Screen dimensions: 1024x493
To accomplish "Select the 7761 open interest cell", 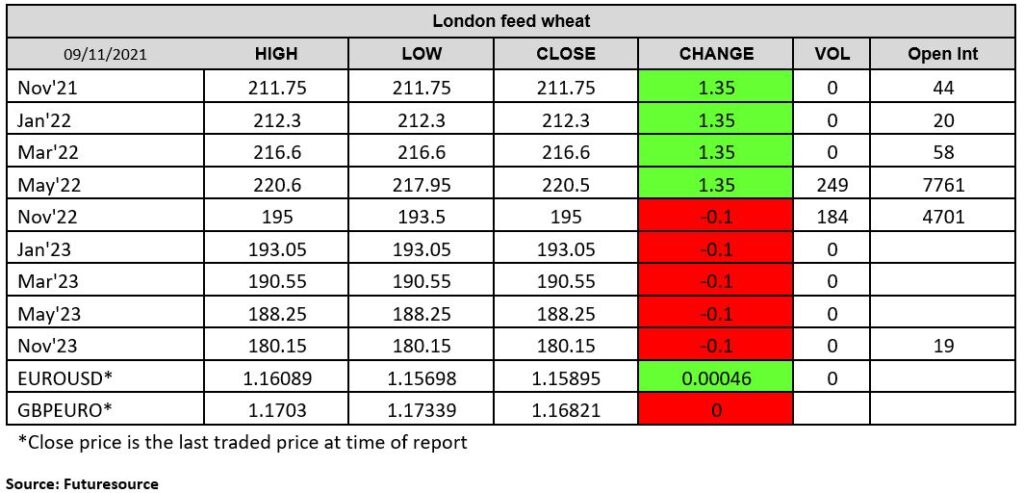I will click(x=943, y=185).
